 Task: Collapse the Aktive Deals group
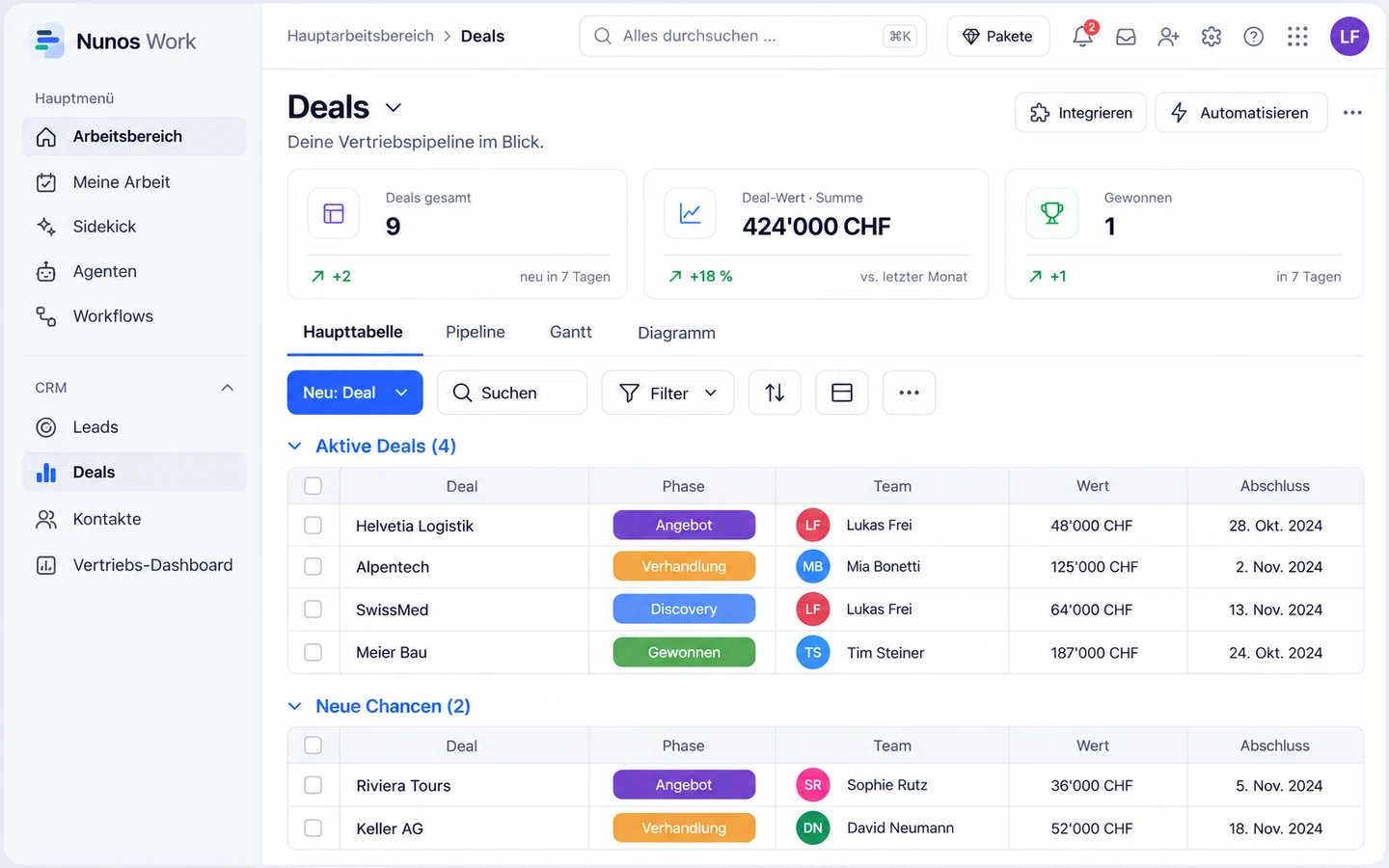(295, 447)
